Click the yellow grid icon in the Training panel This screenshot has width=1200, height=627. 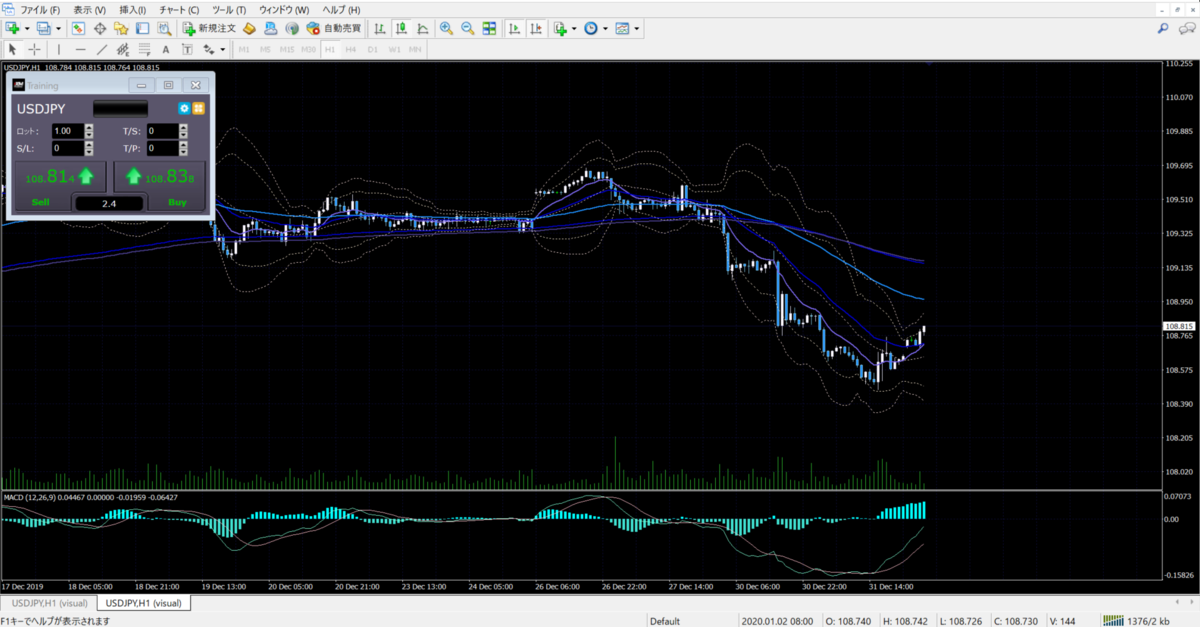(199, 107)
